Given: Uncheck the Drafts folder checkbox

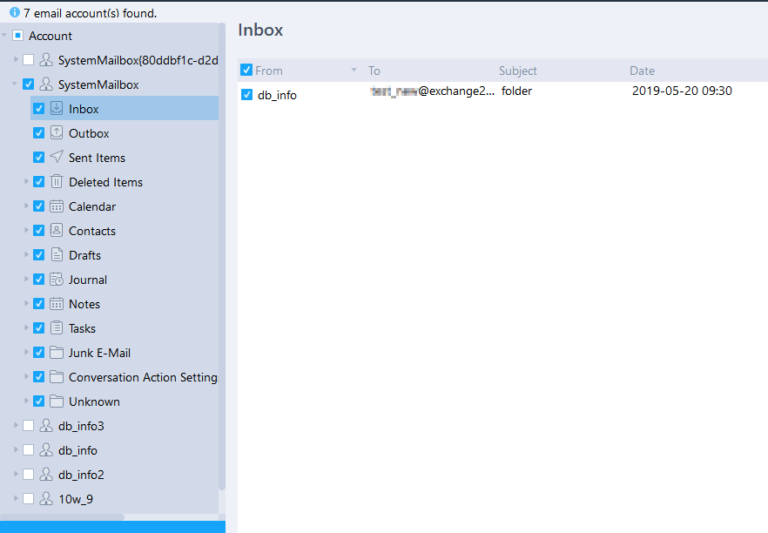Looking at the screenshot, I should pos(39,255).
